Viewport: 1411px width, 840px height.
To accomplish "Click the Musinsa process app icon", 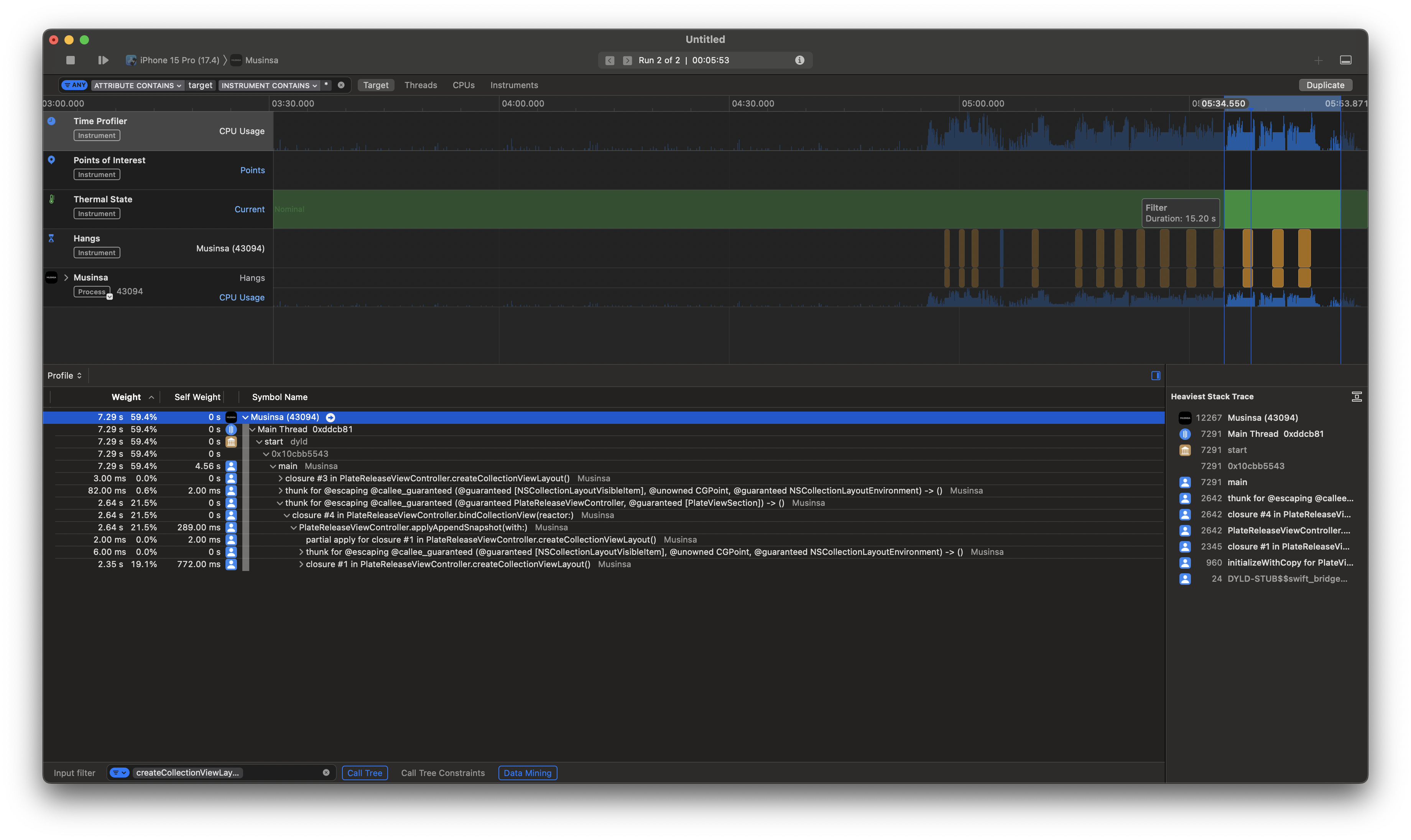I will click(51, 277).
